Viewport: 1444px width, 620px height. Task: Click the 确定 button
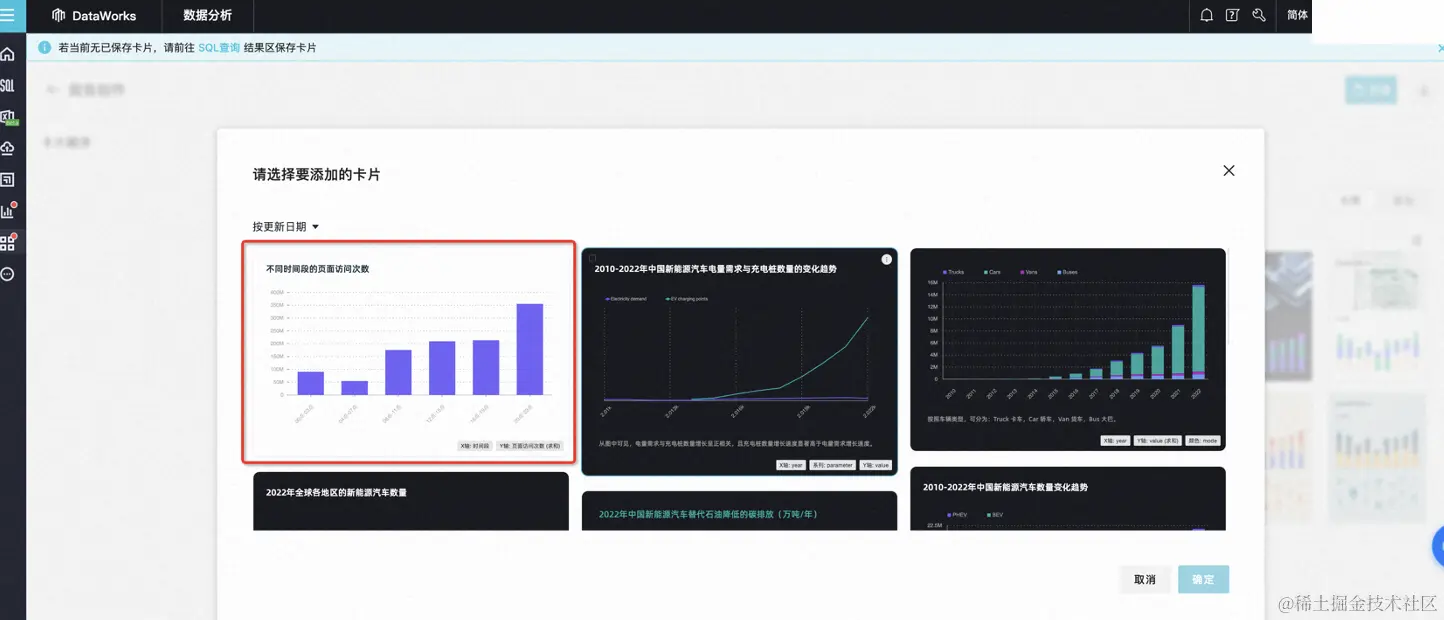pos(1203,579)
